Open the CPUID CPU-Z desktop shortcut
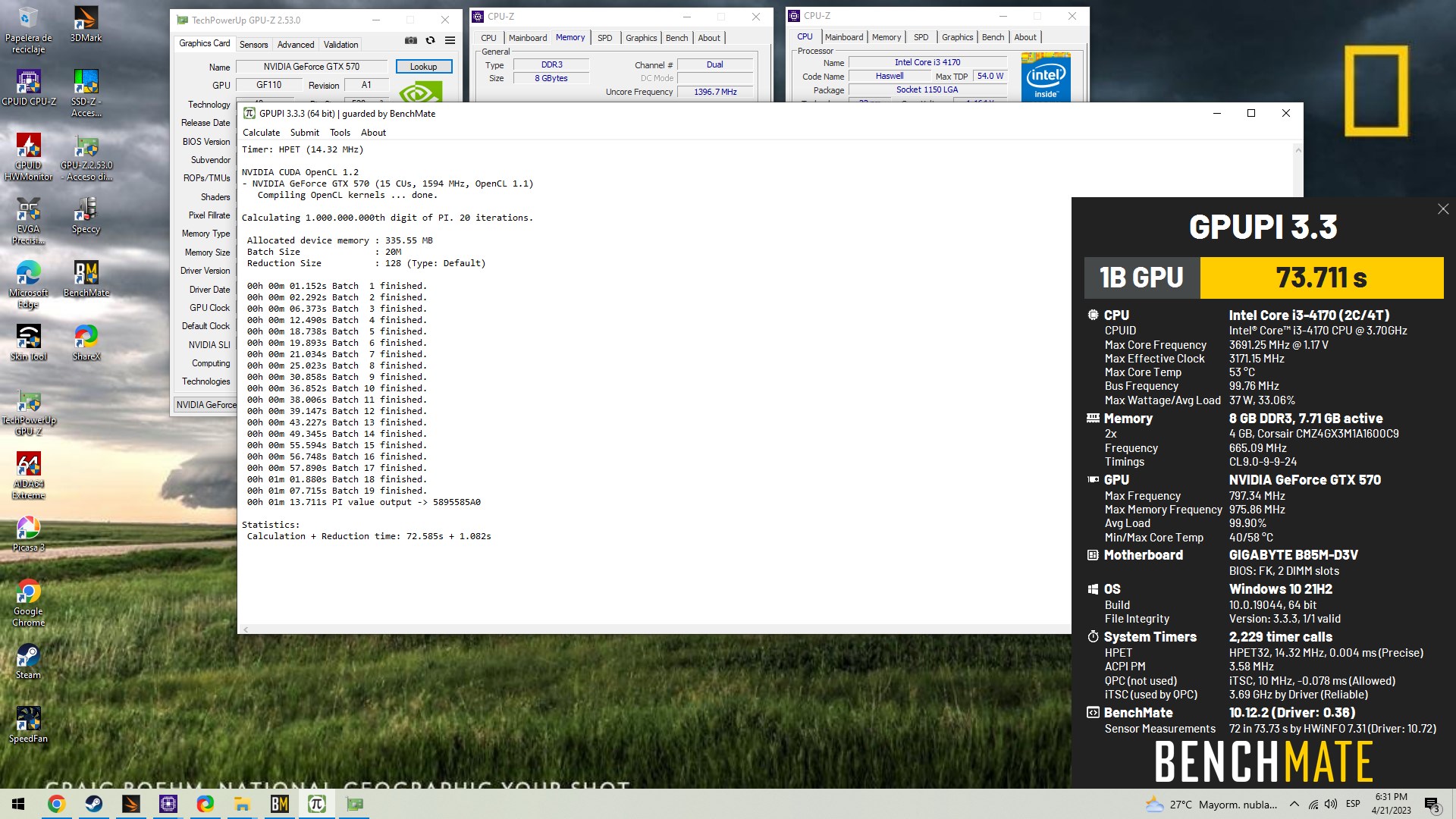The width and height of the screenshot is (1456, 819). 29,88
